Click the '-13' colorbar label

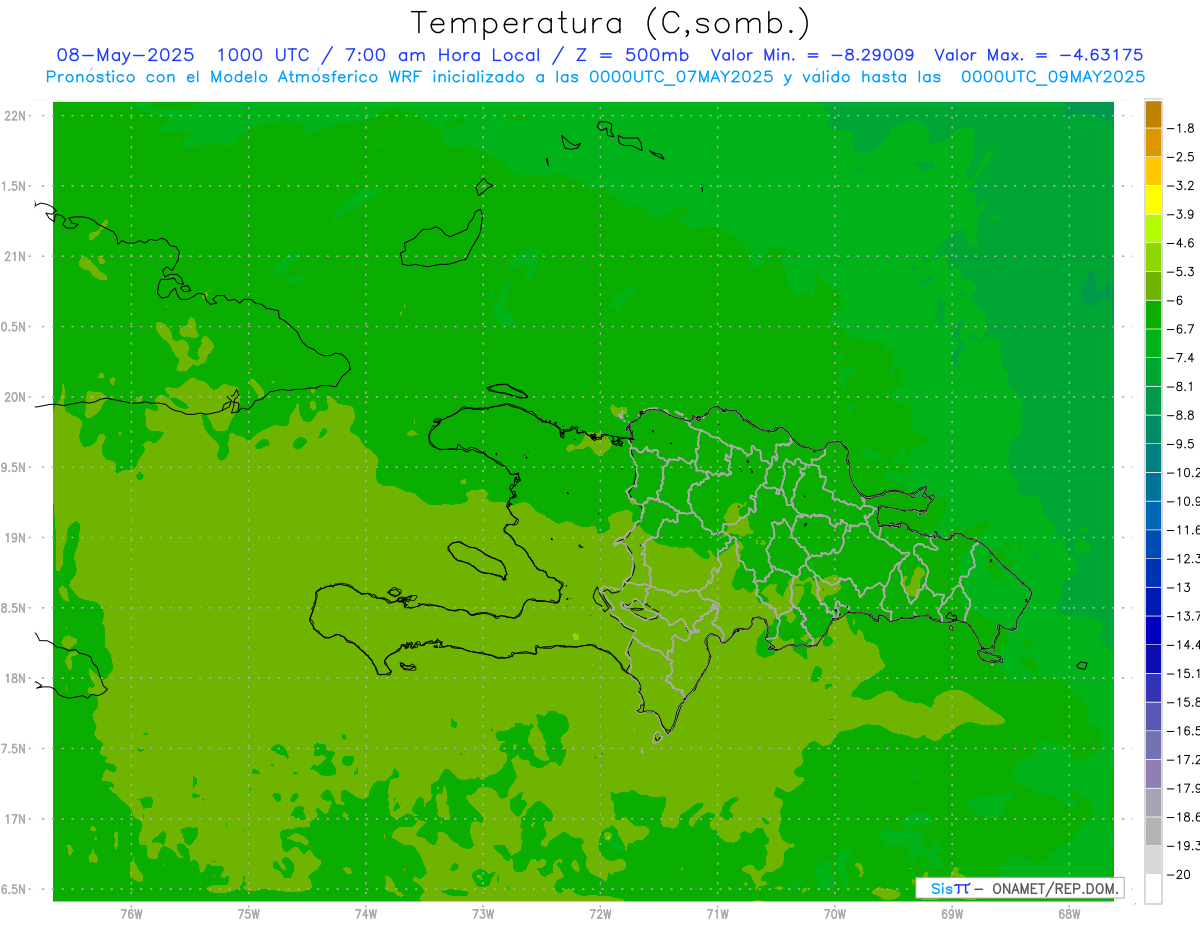1179,587
